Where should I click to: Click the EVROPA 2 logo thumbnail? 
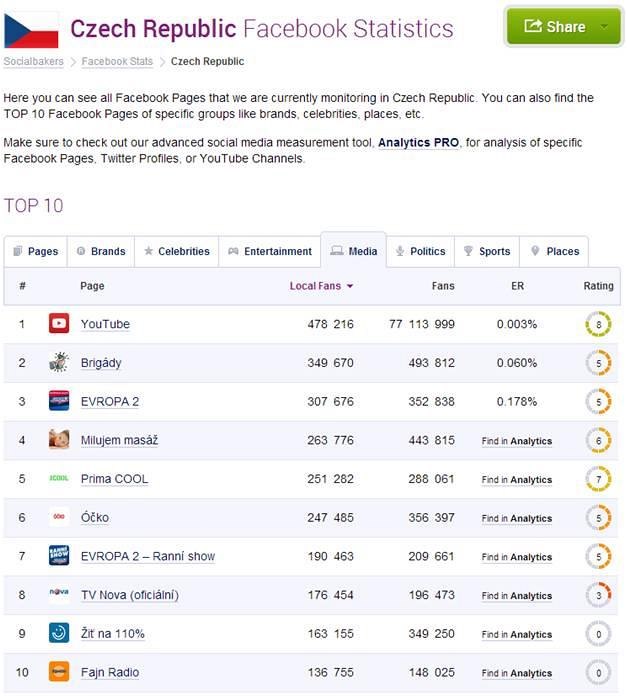(x=59, y=401)
